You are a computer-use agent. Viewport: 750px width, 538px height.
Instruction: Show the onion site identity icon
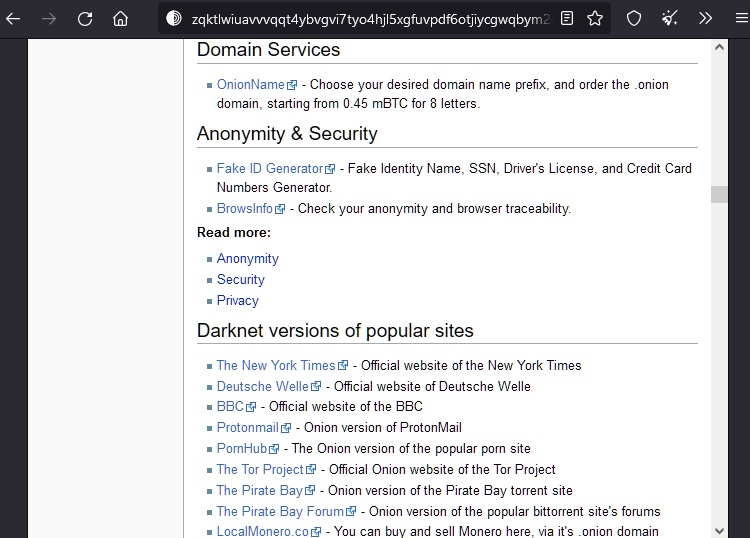(174, 19)
